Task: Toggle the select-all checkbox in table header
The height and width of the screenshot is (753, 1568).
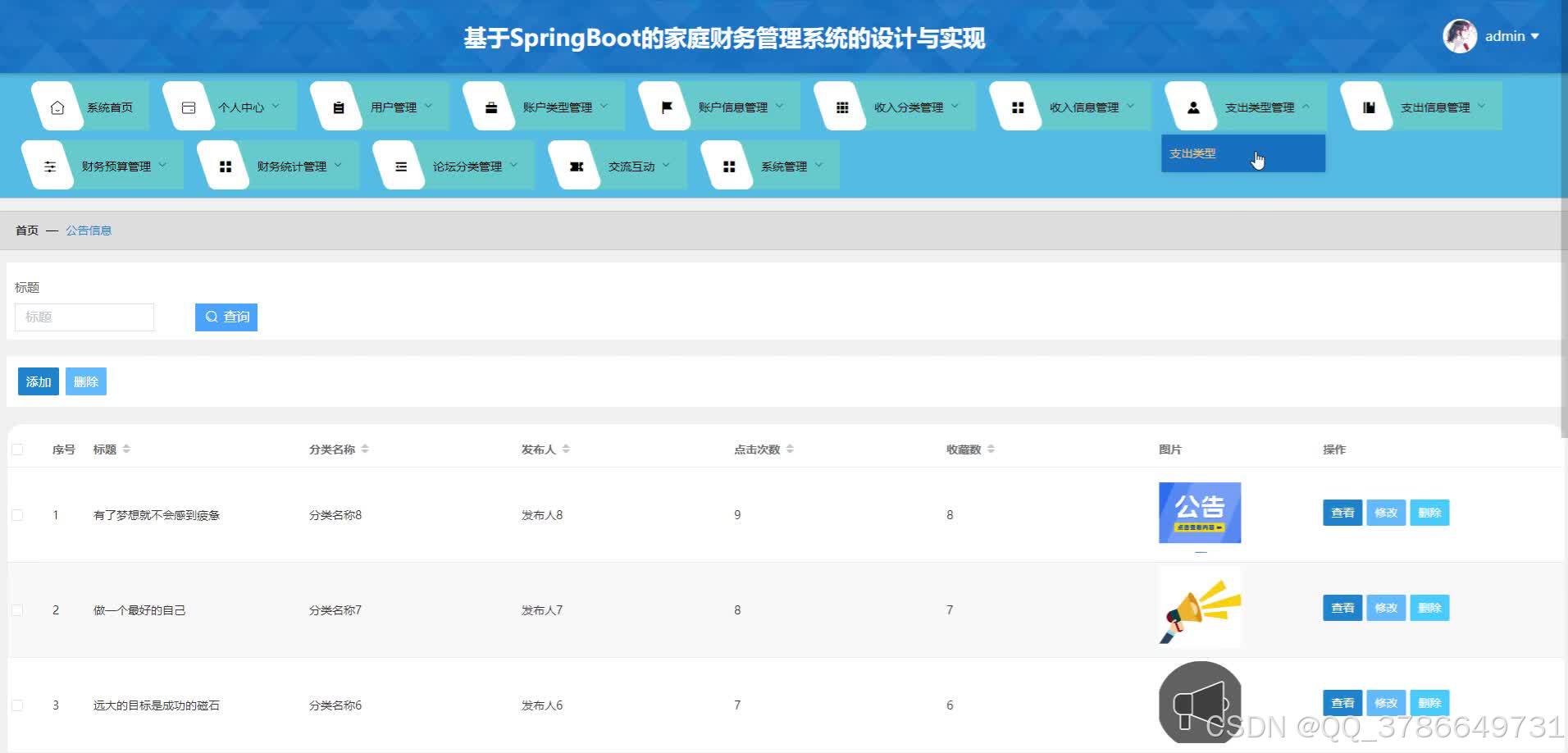Action: [x=18, y=449]
